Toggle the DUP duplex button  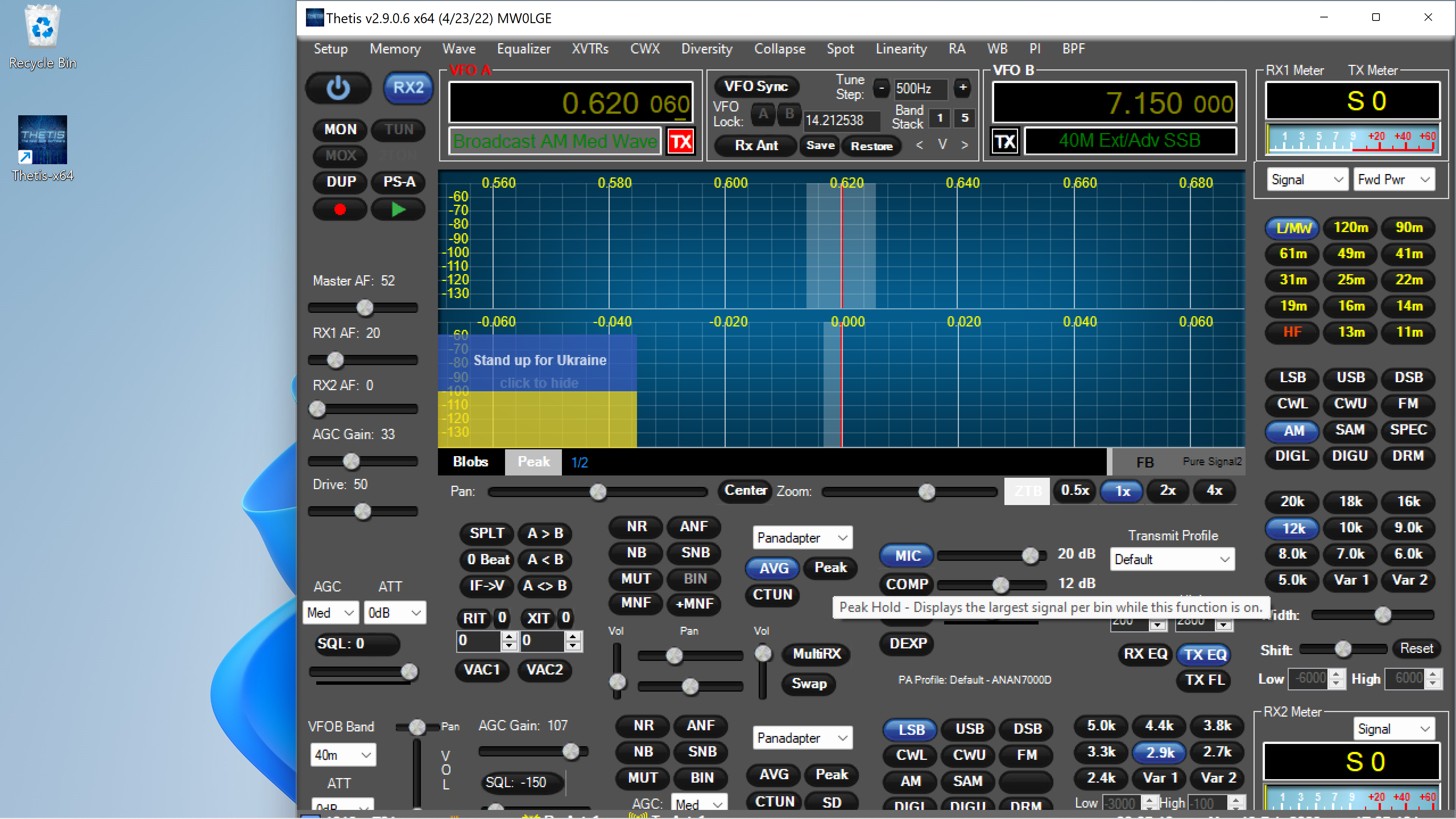341,182
